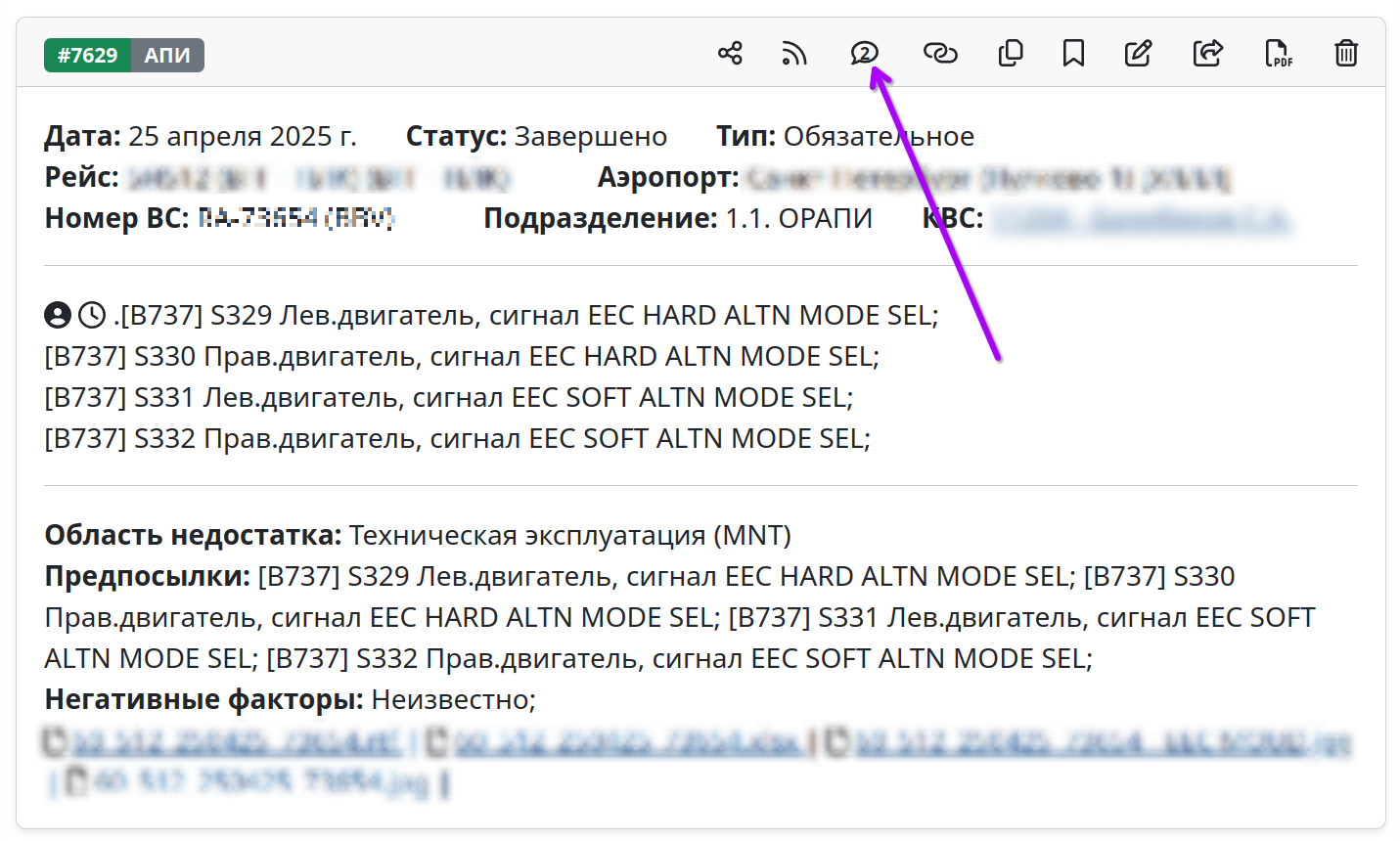Bookmark this report
The height and width of the screenshot is (841, 1400).
1073,53
